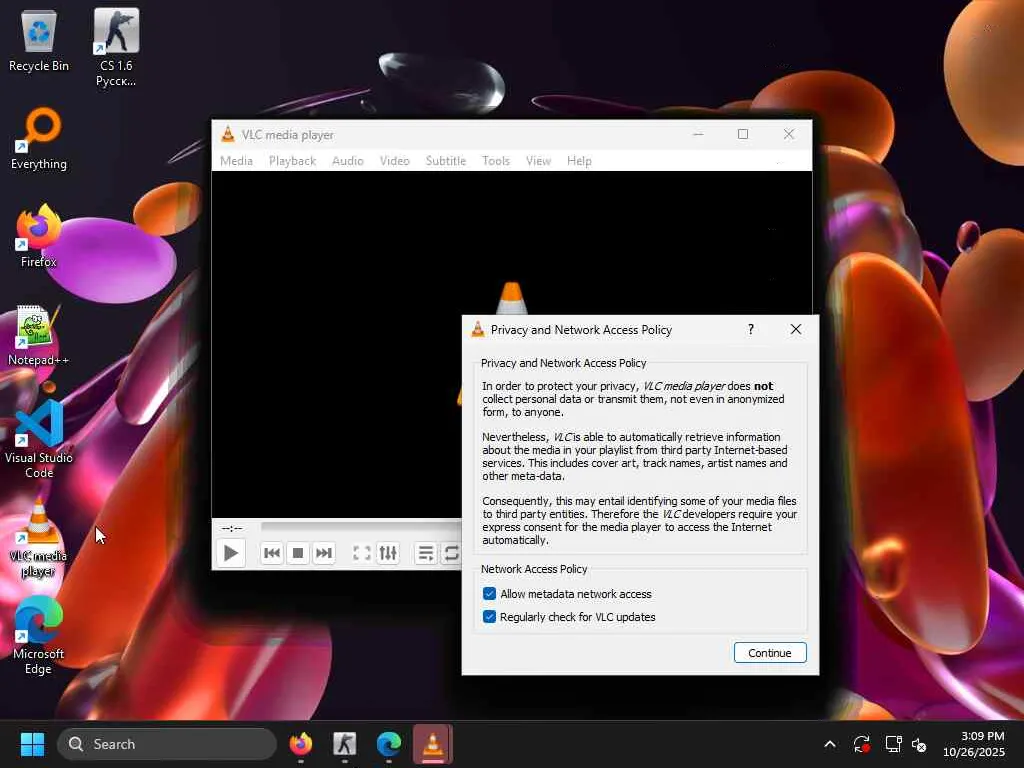This screenshot has height=768, width=1024.
Task: Open the network tray icon
Action: [x=893, y=744]
